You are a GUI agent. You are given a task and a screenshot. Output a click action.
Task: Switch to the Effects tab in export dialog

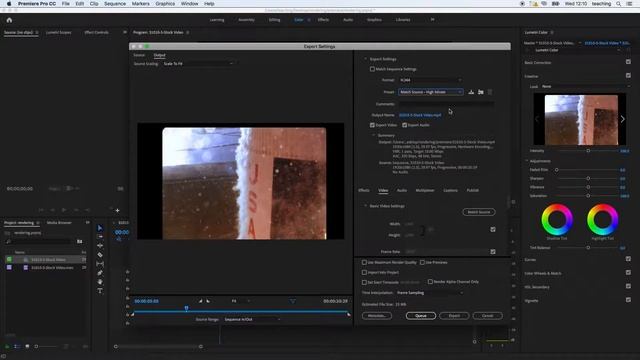click(364, 191)
